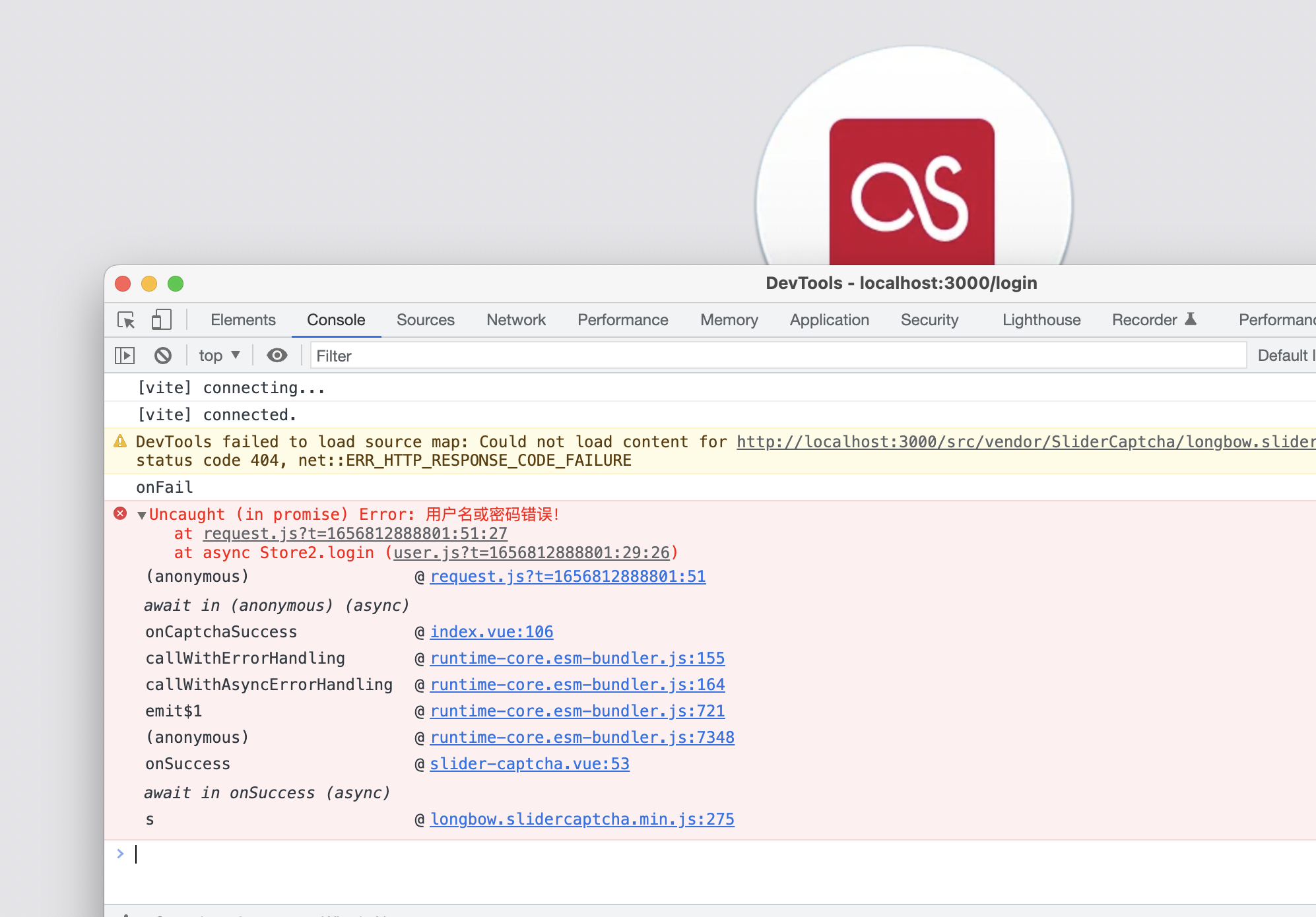1316x917 pixels.
Task: Open the Performance tab
Action: point(623,320)
